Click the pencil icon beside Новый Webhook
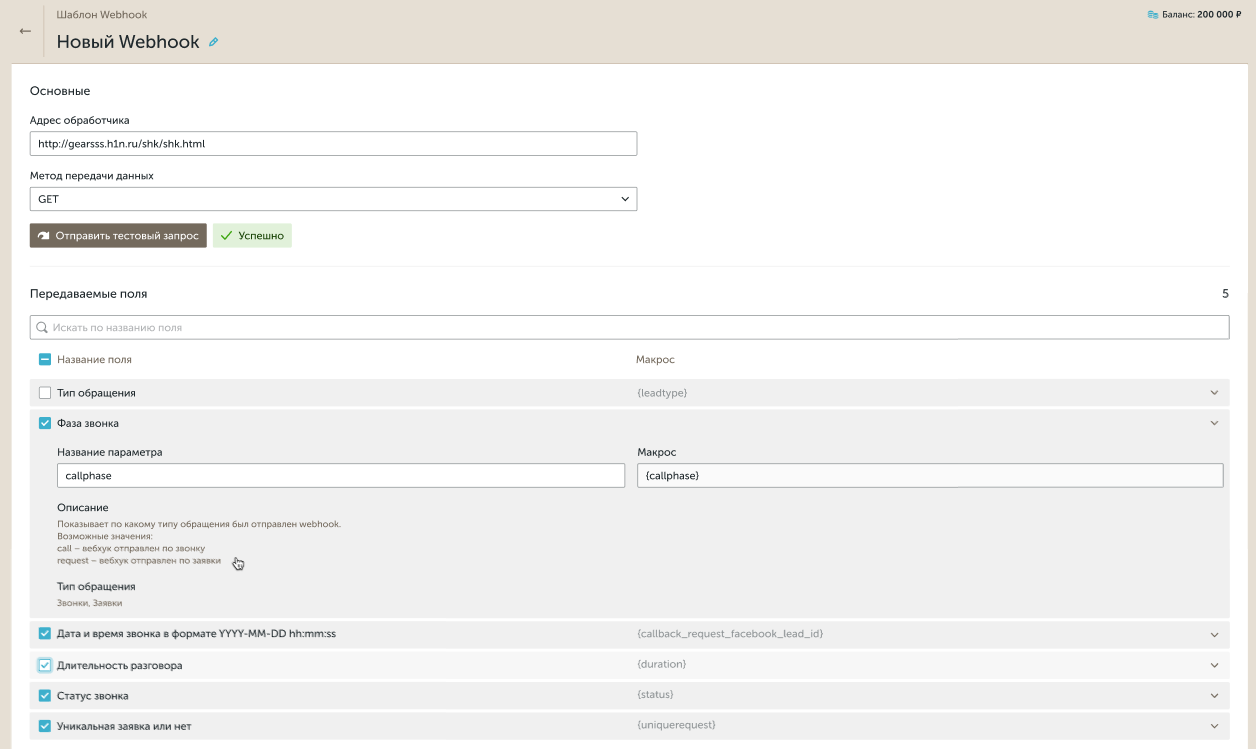Image resolution: width=1256 pixels, height=749 pixels. tap(213, 42)
